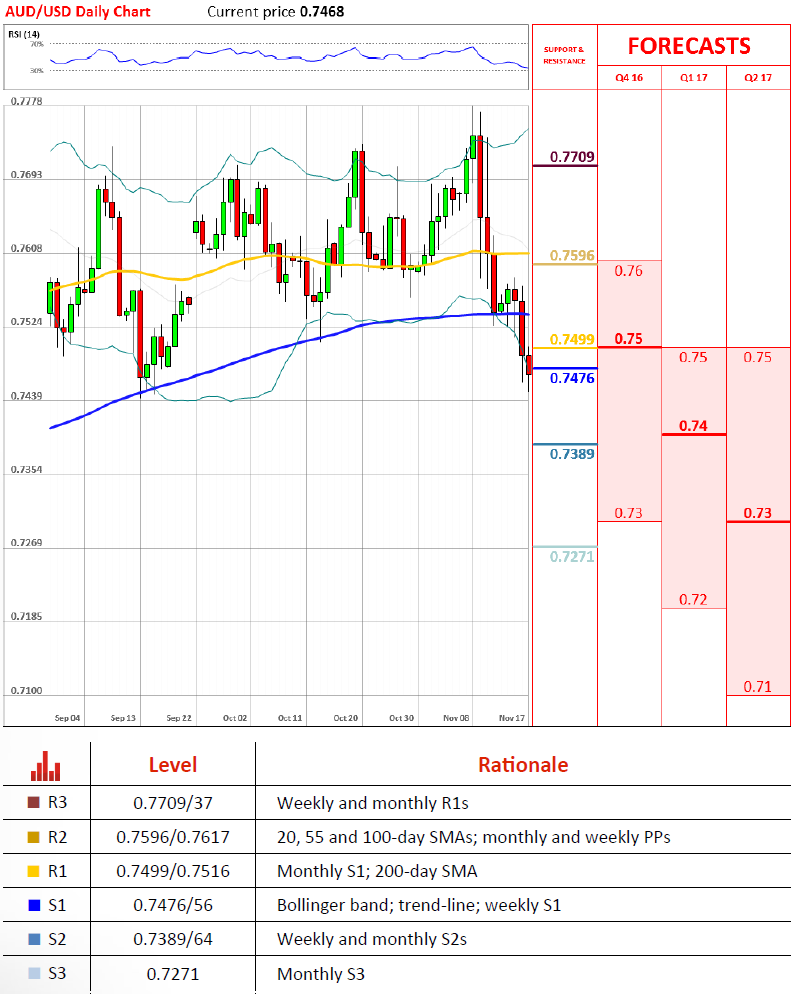Screen dimensions: 797x994
Task: Click the AUD/USD Daily Chart title
Action: [x=78, y=11]
